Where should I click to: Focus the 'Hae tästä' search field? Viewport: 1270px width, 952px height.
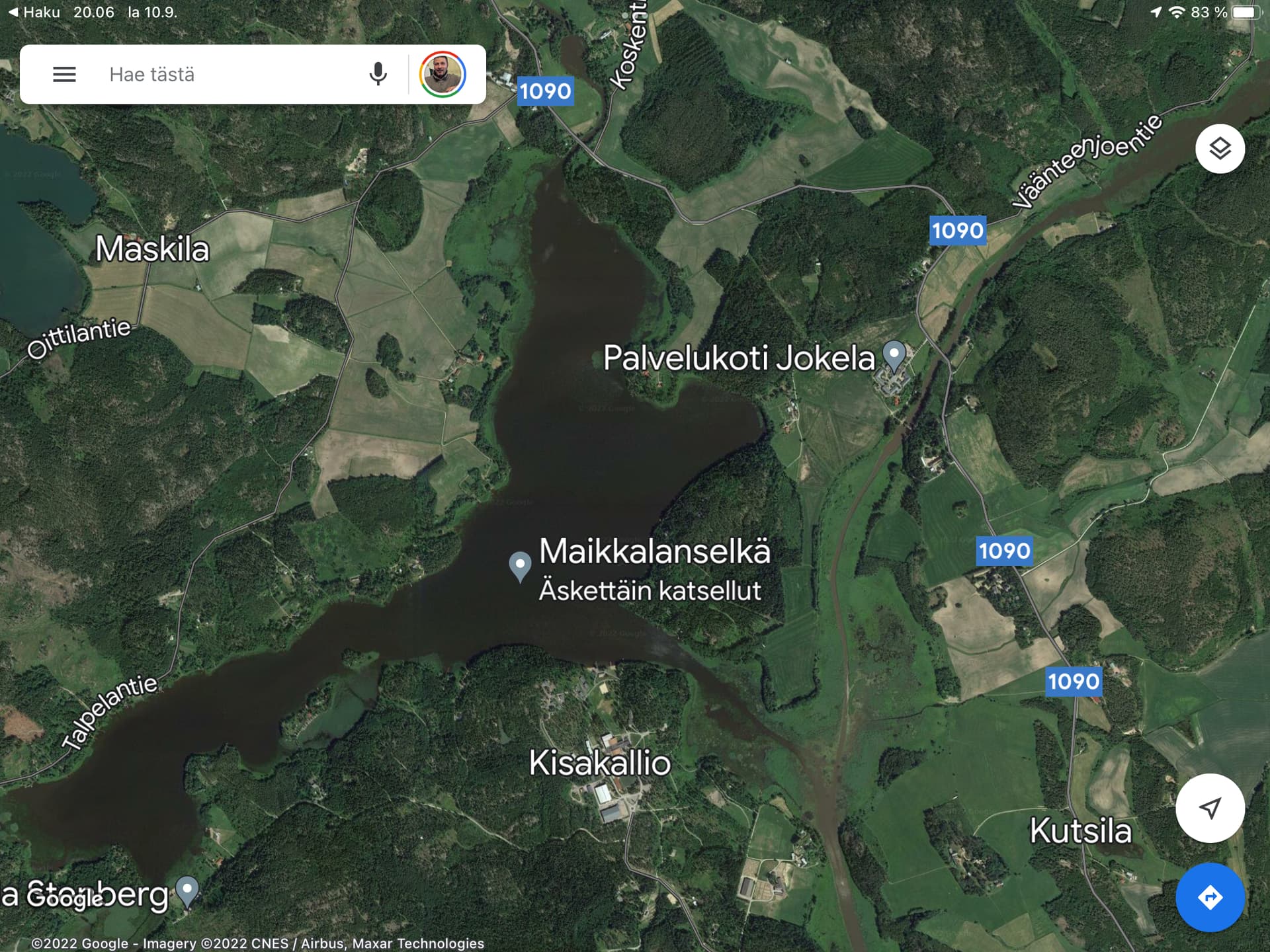[x=232, y=74]
